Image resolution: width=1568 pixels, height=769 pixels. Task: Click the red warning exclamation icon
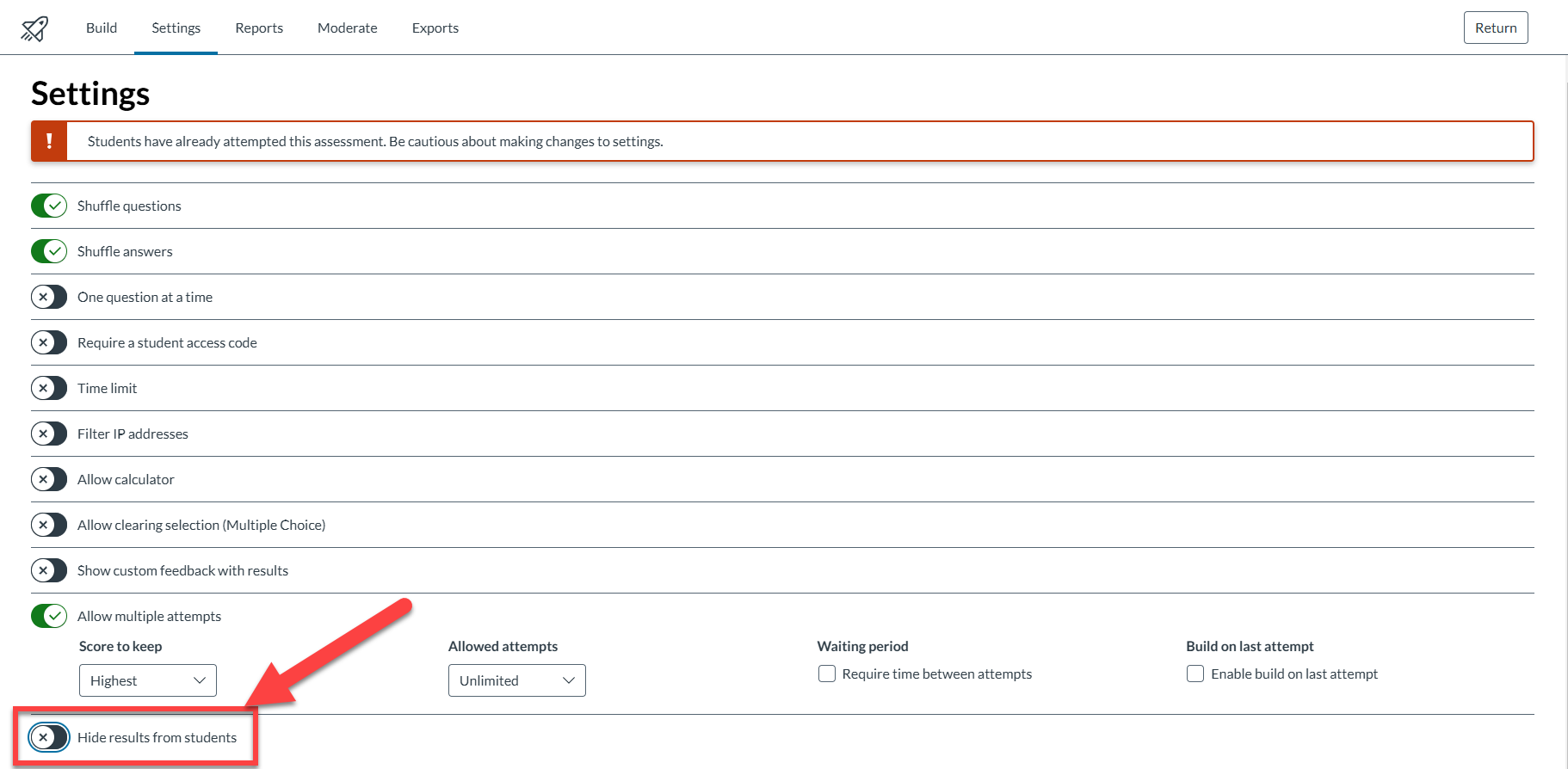click(x=49, y=141)
